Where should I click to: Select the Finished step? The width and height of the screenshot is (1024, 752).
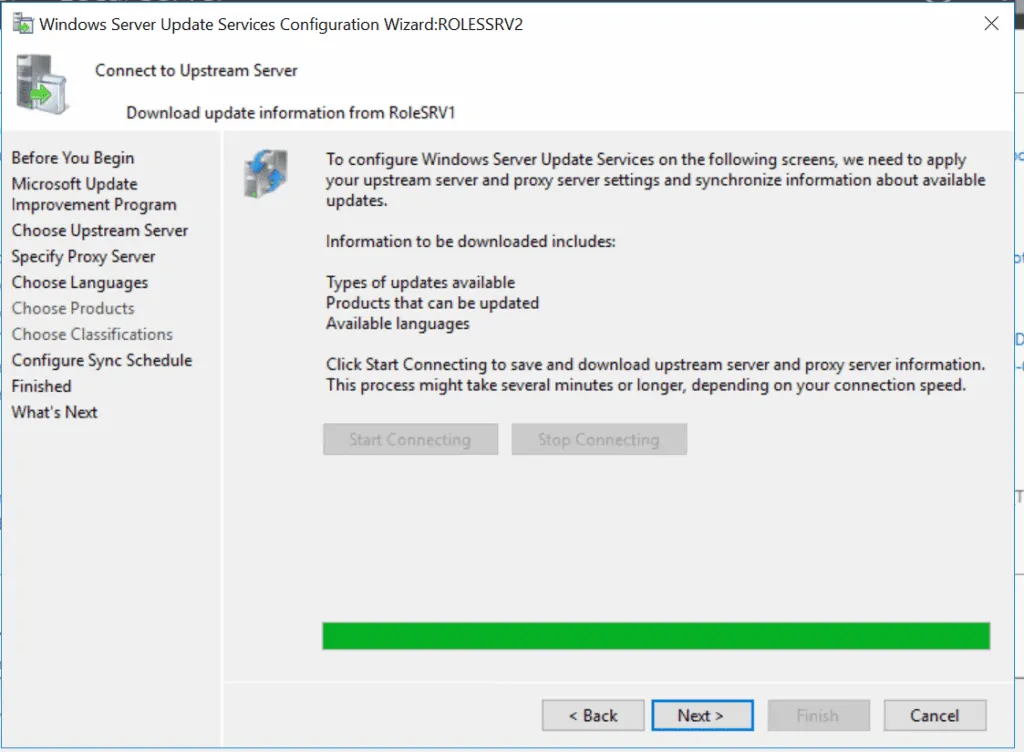(x=41, y=386)
